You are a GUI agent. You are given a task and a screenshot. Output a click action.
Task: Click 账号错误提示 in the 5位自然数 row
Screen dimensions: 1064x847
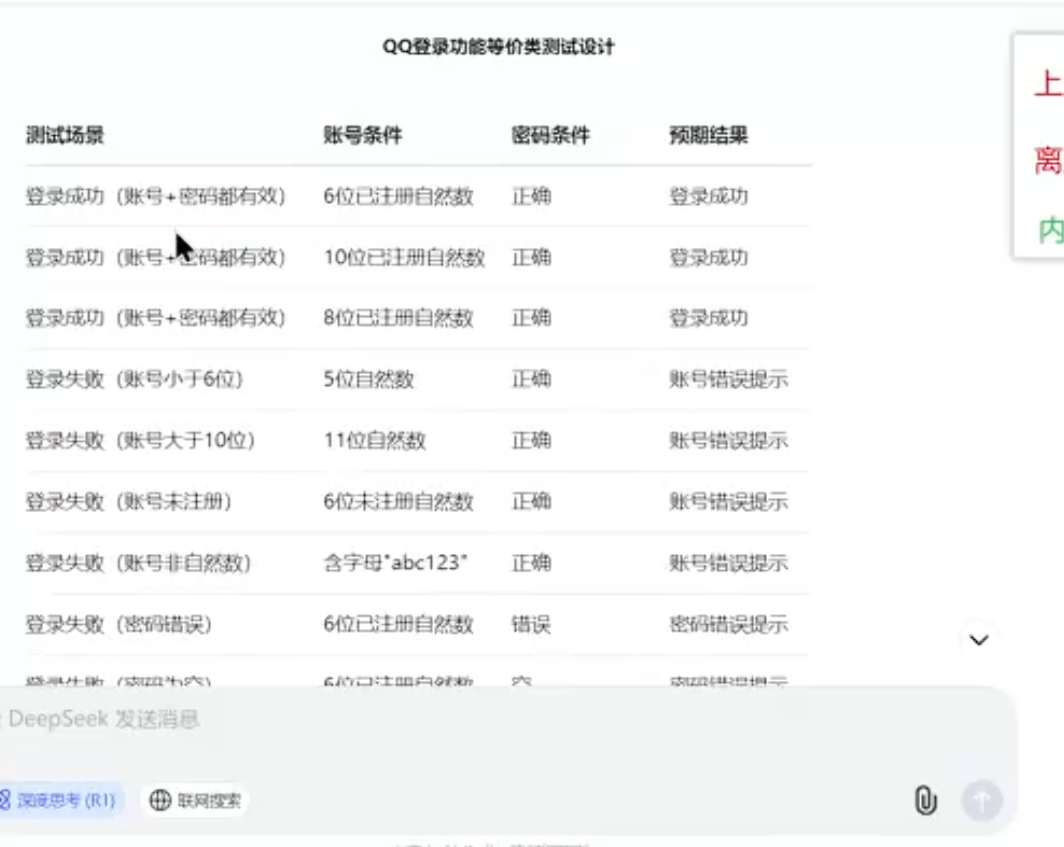[x=729, y=379]
